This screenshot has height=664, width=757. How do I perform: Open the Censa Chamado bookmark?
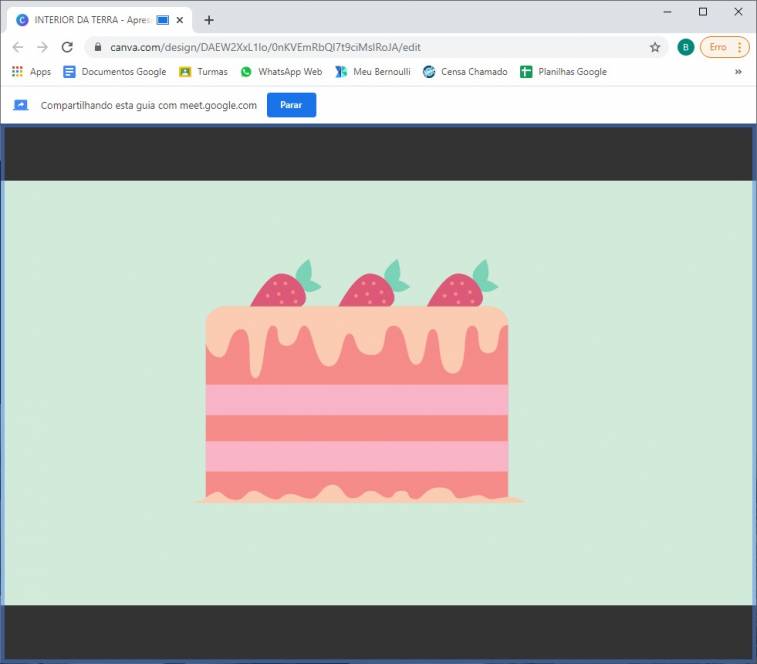click(x=465, y=72)
